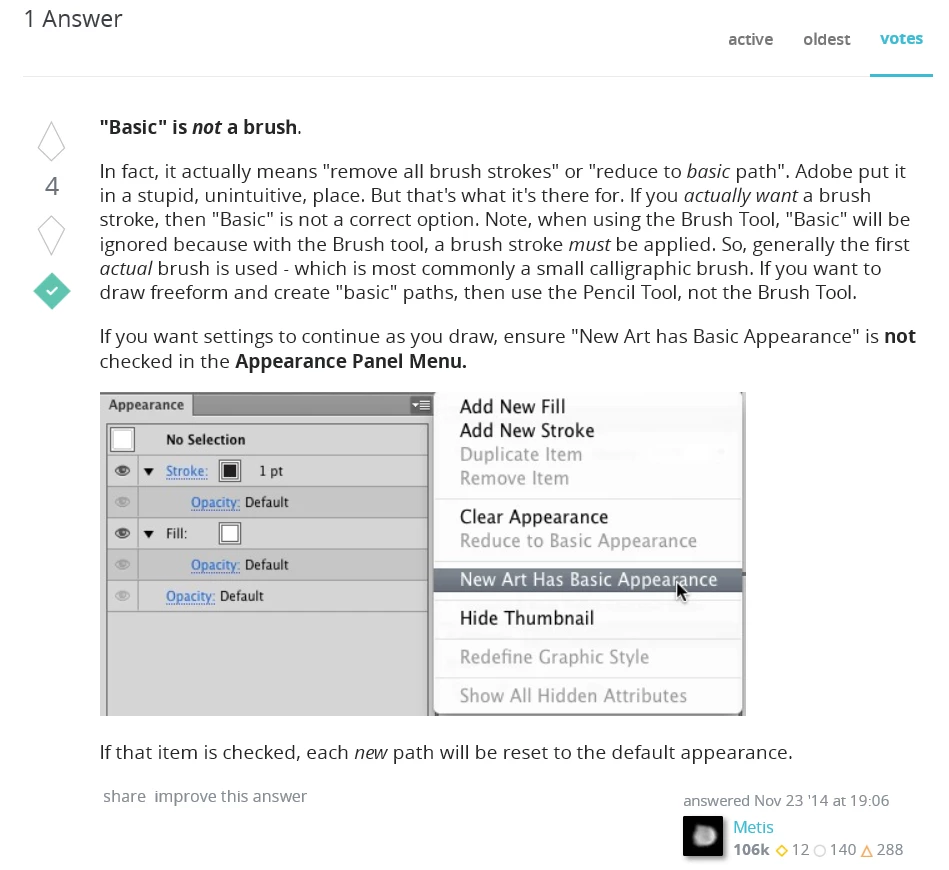The height and width of the screenshot is (870, 949).
Task: Click Redefine Graphic Style entry
Action: 554,657
